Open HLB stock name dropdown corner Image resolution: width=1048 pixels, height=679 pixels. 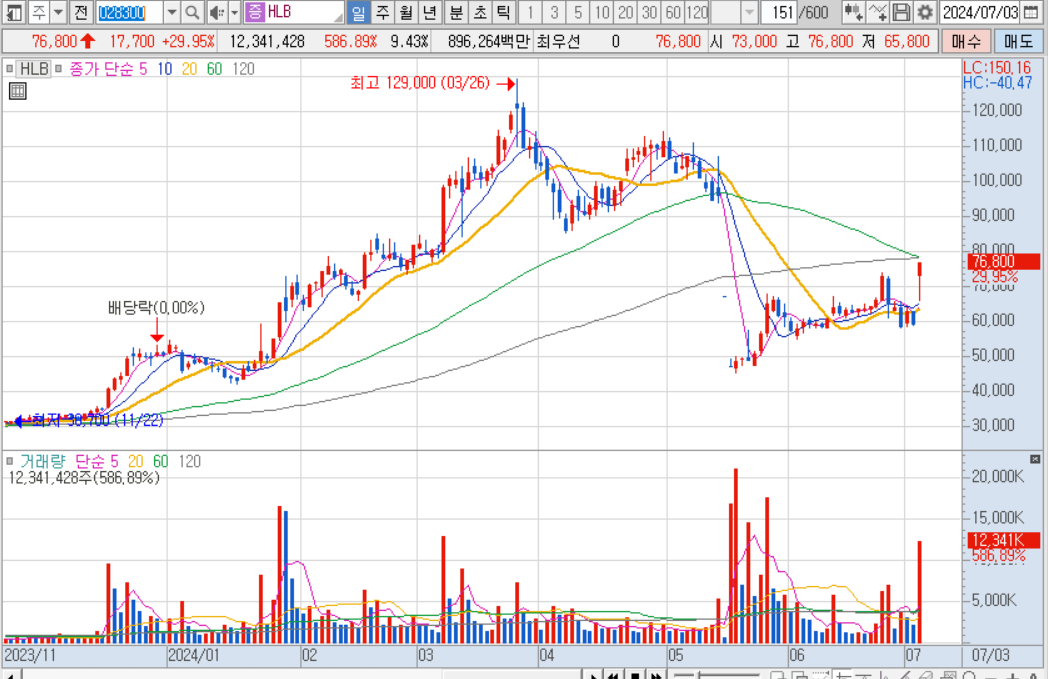pyautogui.click(x=339, y=17)
